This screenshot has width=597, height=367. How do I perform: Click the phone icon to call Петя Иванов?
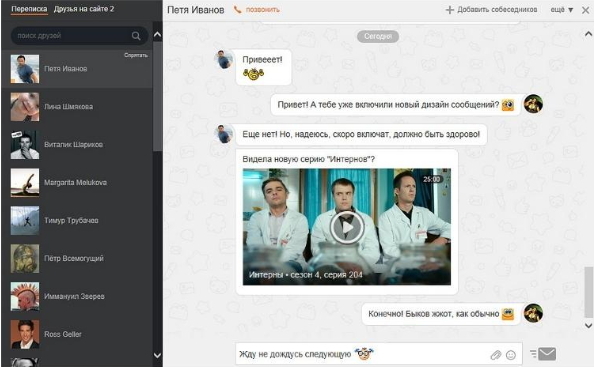238,10
